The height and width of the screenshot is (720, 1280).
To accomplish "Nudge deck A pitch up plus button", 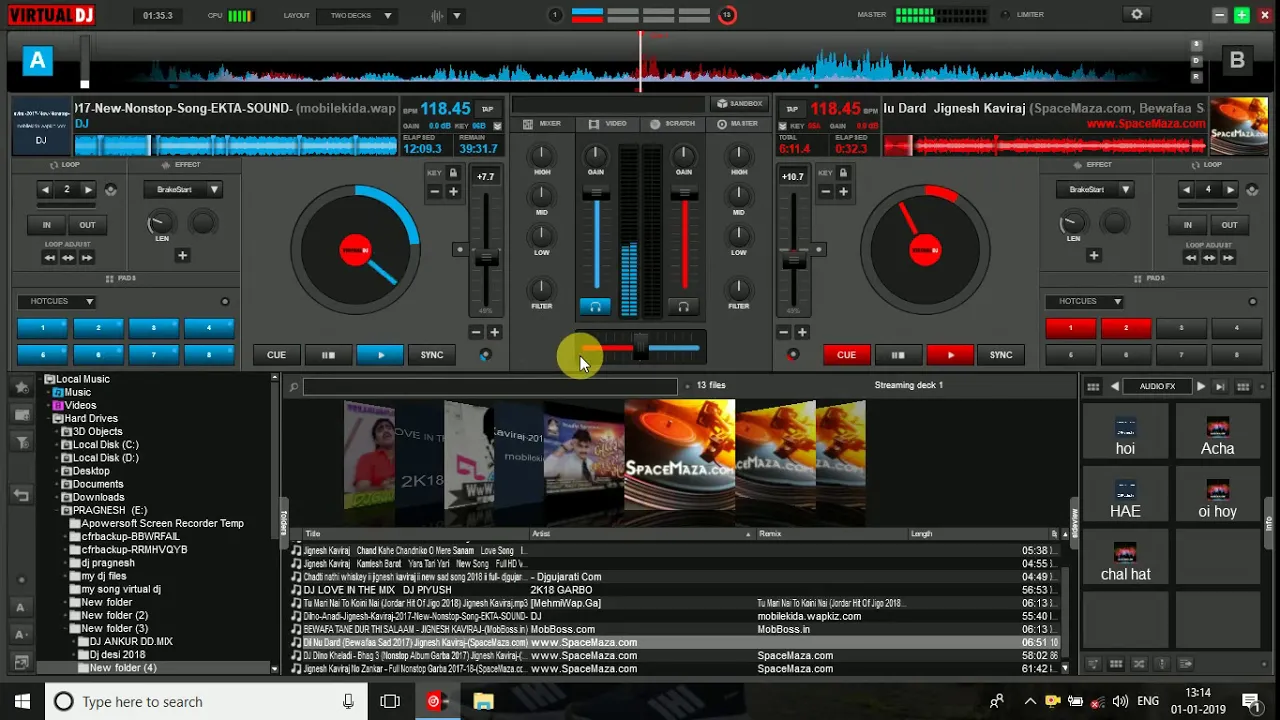I will pos(494,332).
